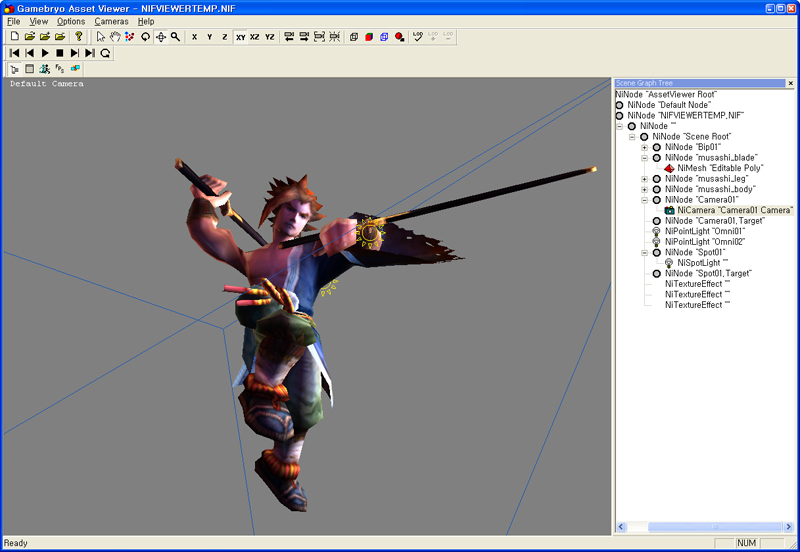Open the View menu
Viewport: 800px width, 552px height.
[x=39, y=21]
